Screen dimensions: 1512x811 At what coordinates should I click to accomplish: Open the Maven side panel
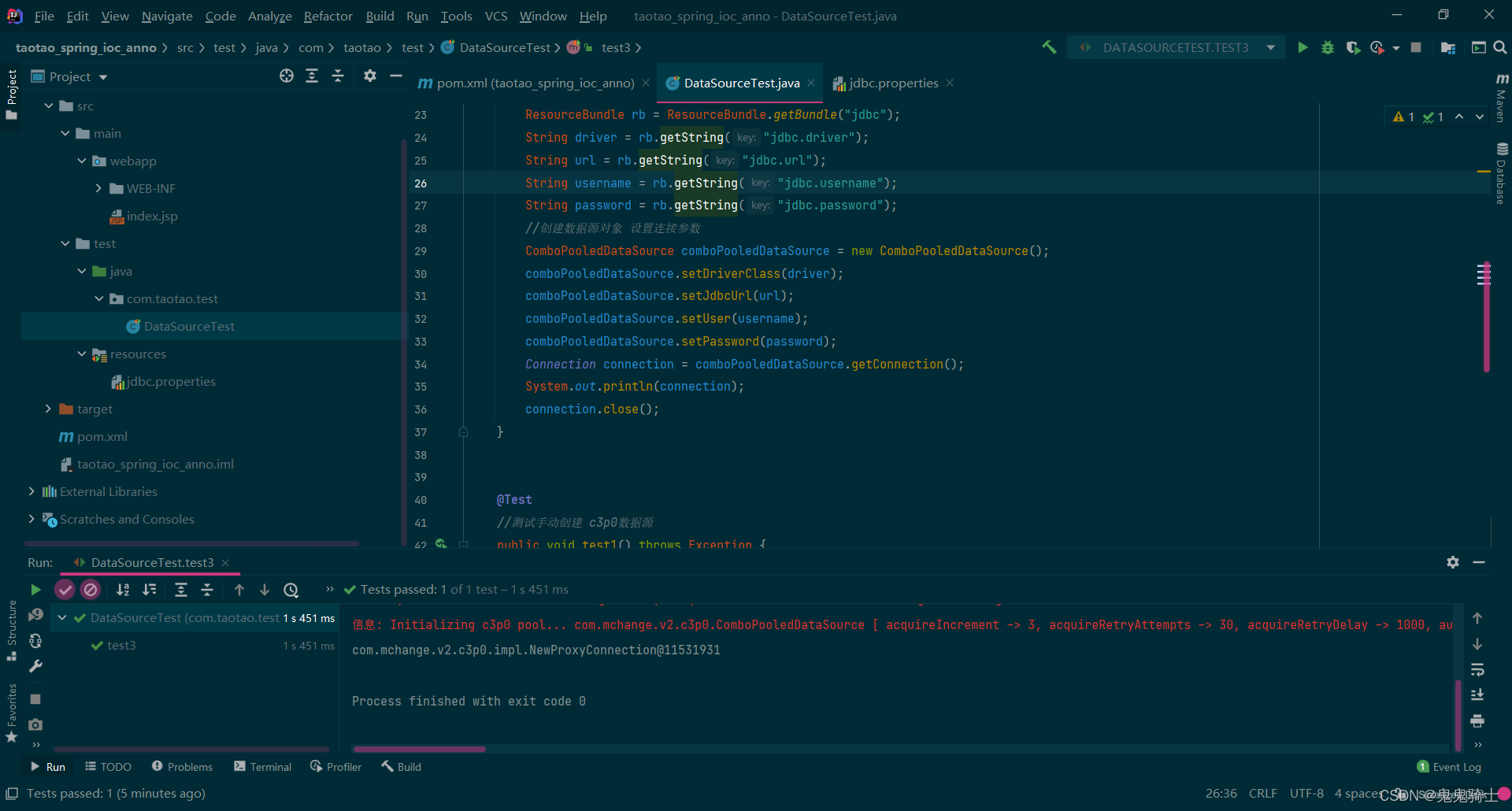point(1502,98)
